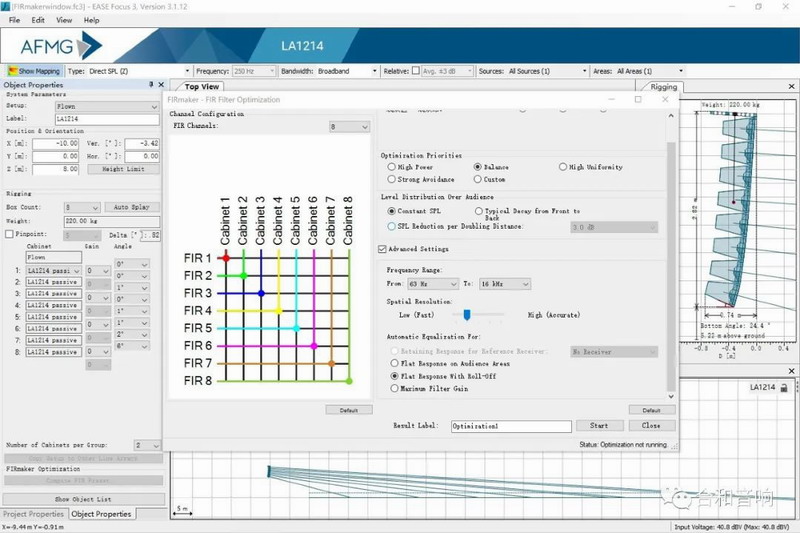Enable the Pinpoint checkbox
This screenshot has width=800, height=533.
[10, 234]
